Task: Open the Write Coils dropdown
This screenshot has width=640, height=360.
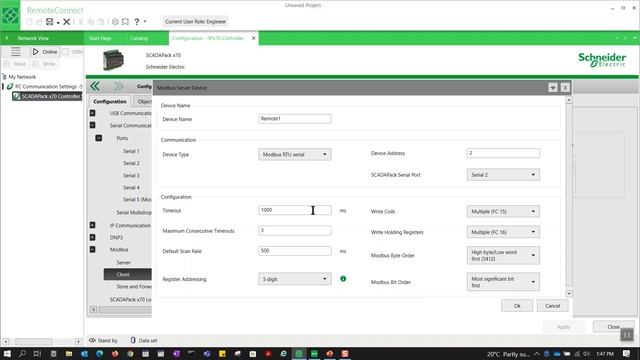Action: click(x=503, y=211)
